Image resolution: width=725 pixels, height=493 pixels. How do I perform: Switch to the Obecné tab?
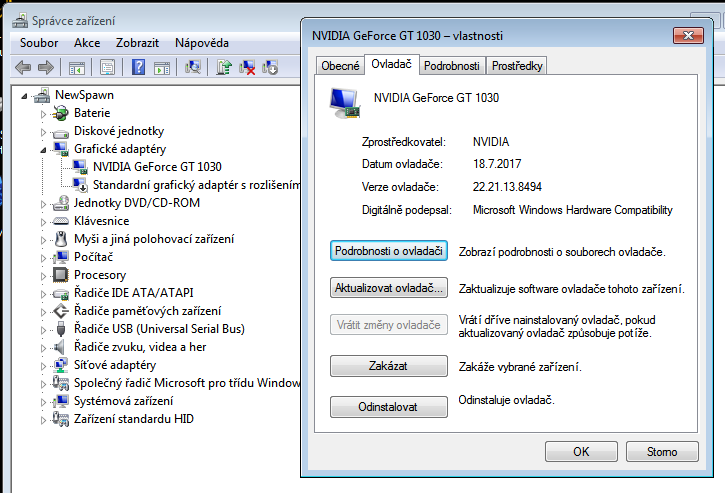pos(340,66)
